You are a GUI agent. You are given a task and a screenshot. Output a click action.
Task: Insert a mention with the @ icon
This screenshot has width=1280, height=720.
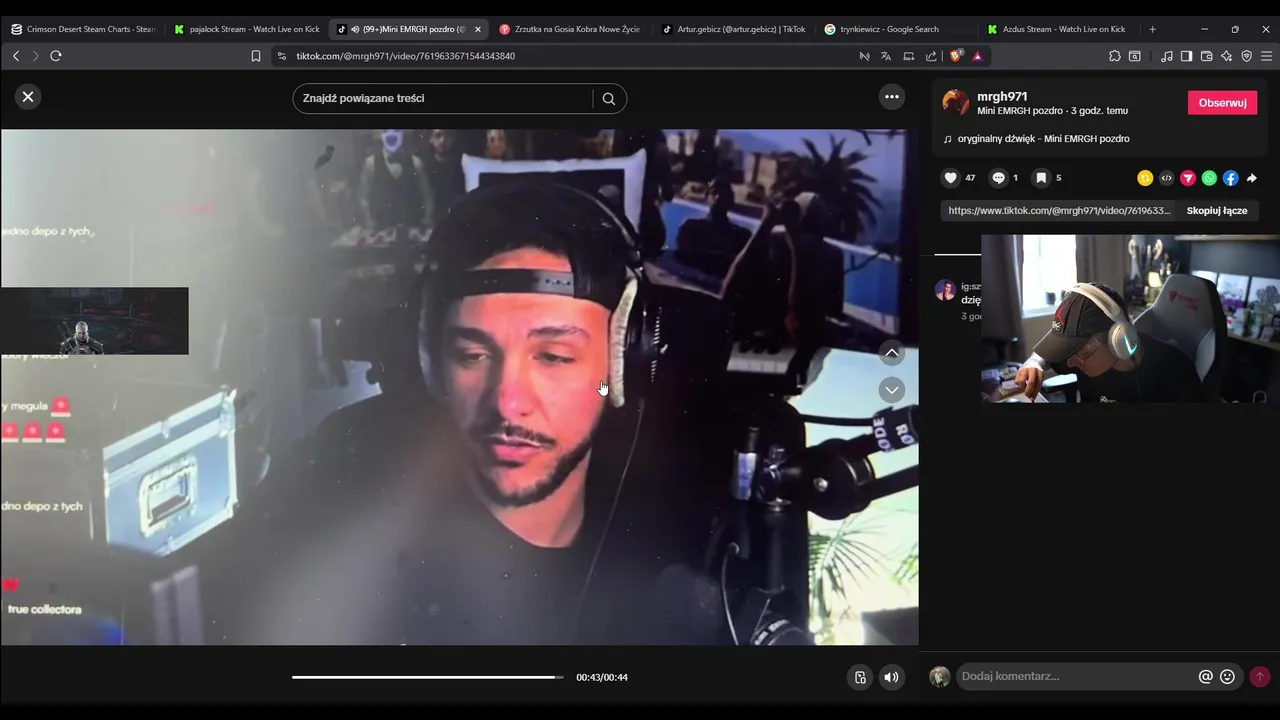point(1206,677)
